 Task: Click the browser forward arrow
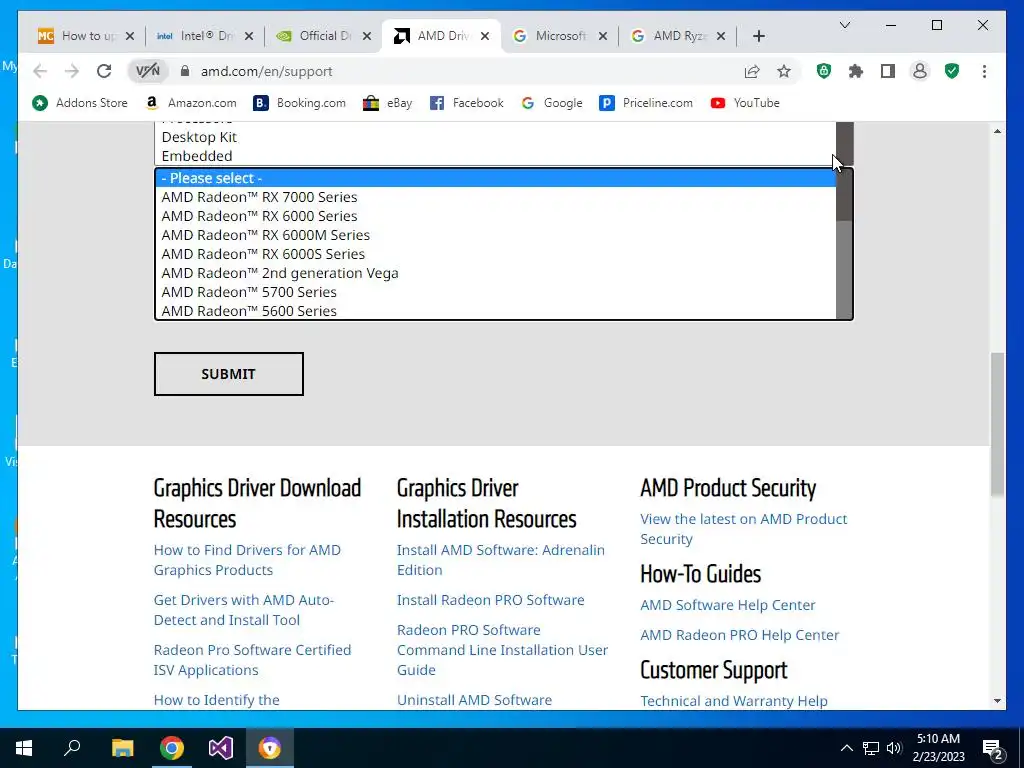(72, 71)
